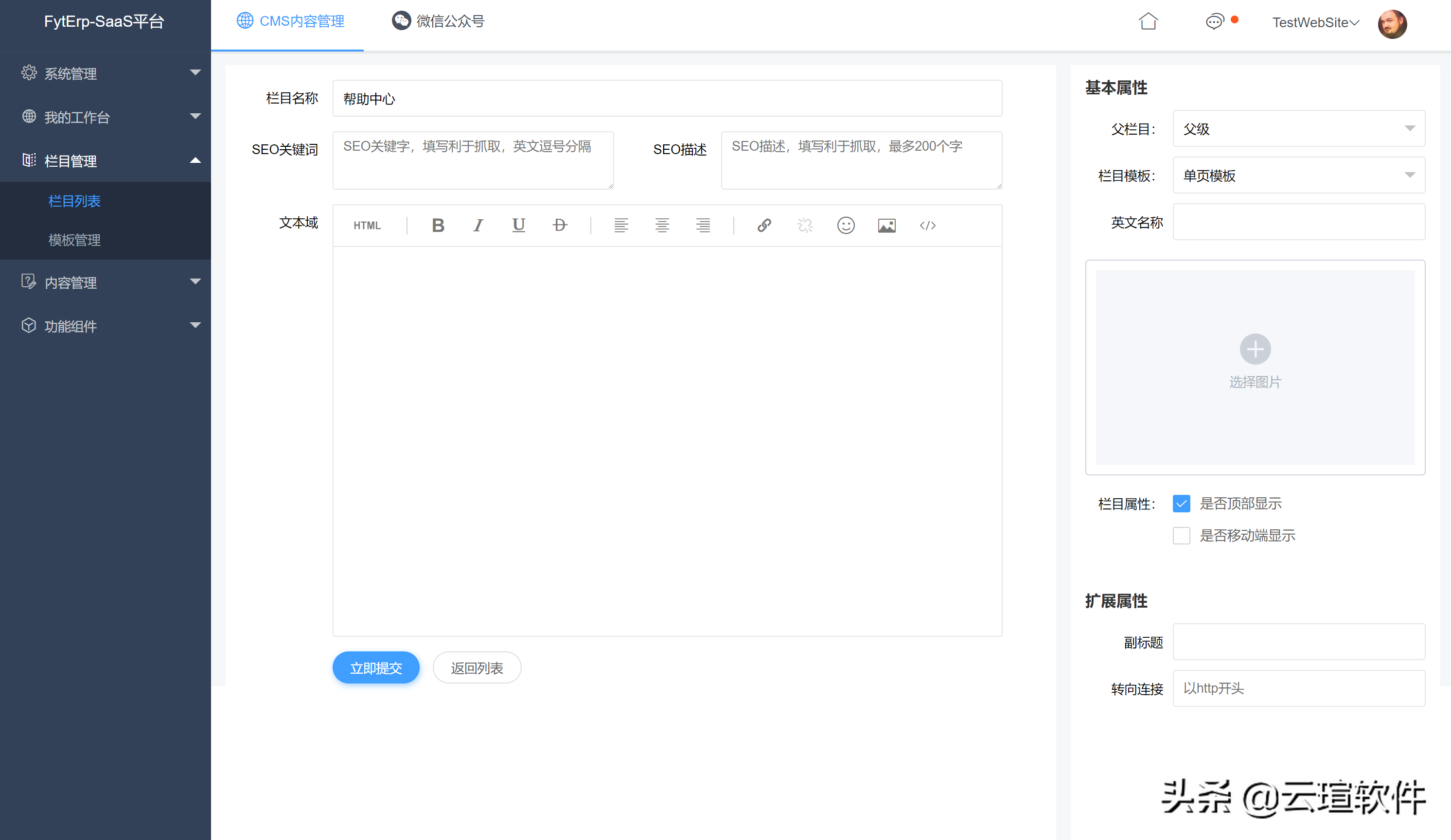Click the CMS globe icon in tab
This screenshot has height=840, width=1451.
245,21
